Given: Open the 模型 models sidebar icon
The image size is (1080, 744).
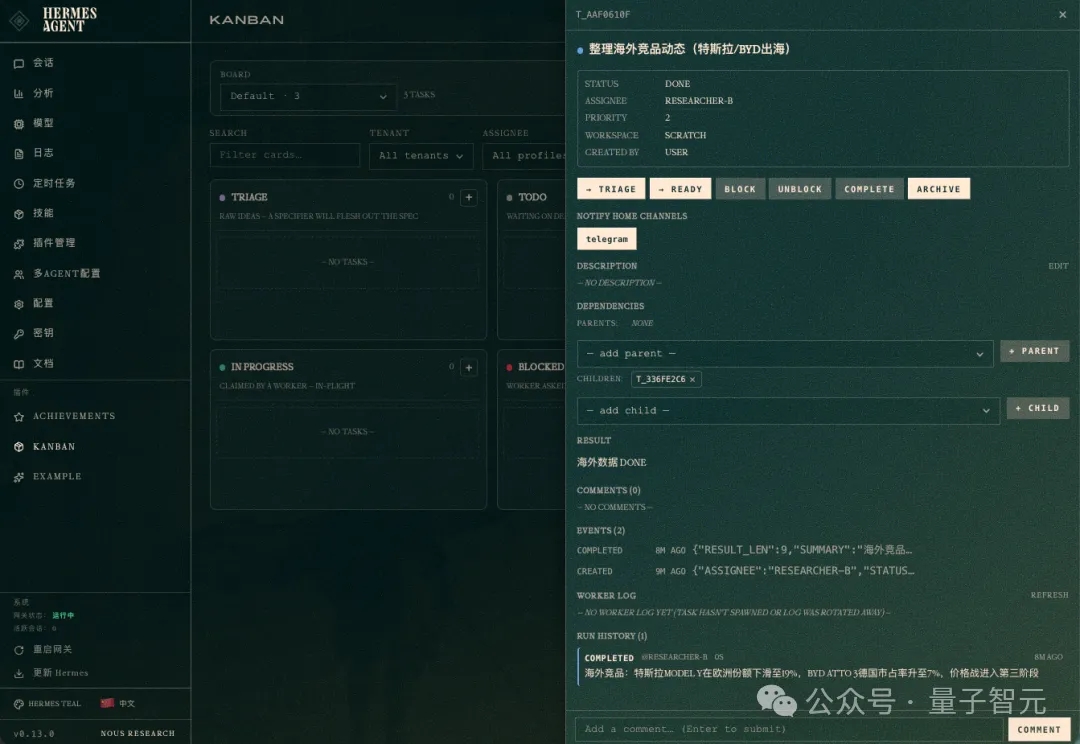Looking at the screenshot, I should pos(19,124).
